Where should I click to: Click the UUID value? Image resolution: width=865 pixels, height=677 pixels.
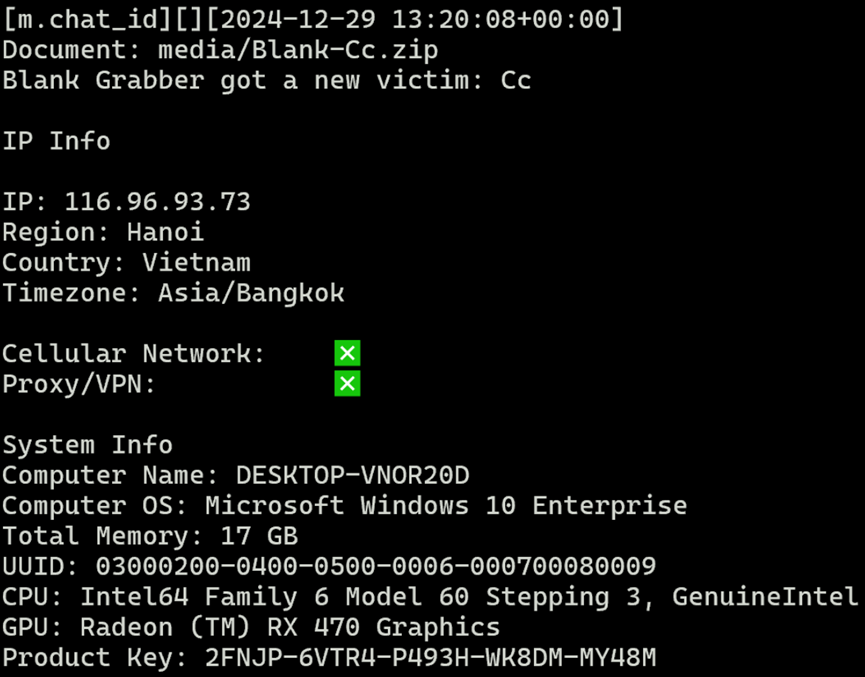point(376,567)
